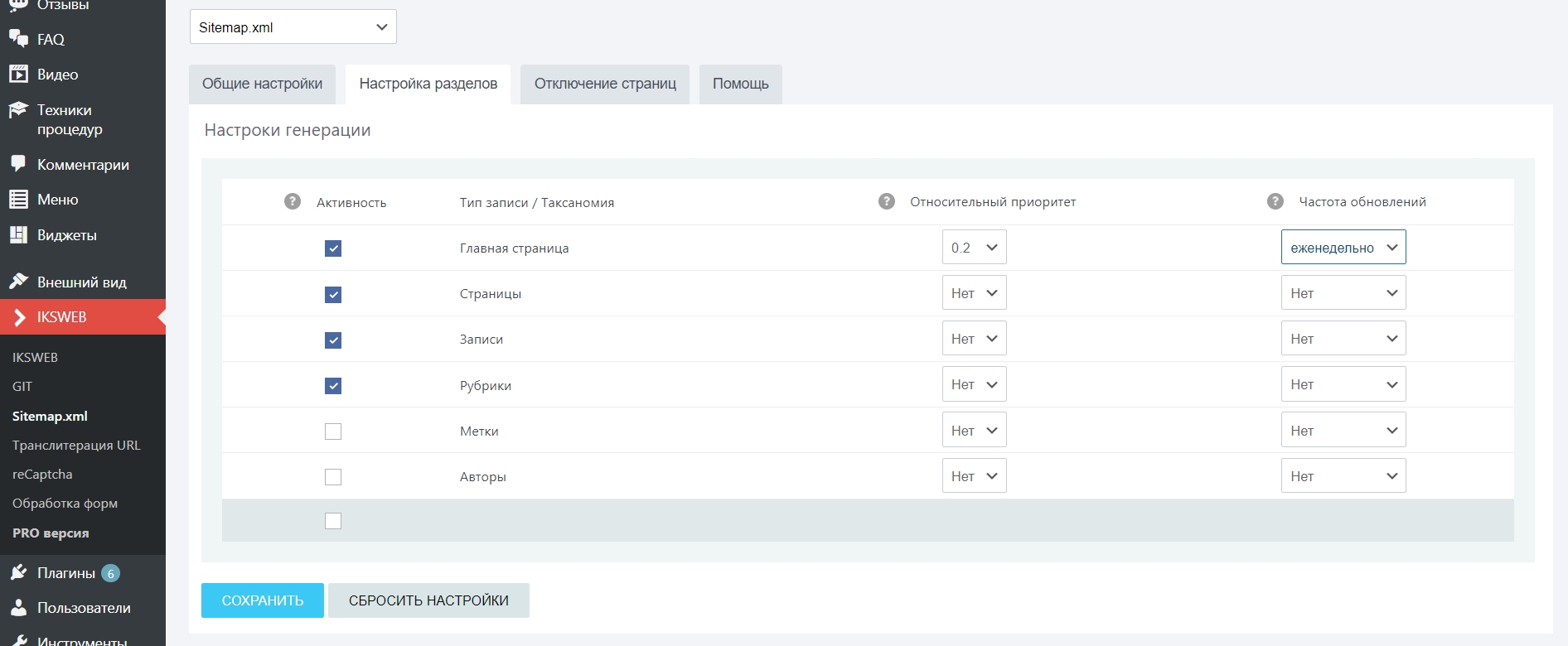The height and width of the screenshot is (646, 1568).
Task: Open the Отключение страниц tab
Action: pos(605,84)
